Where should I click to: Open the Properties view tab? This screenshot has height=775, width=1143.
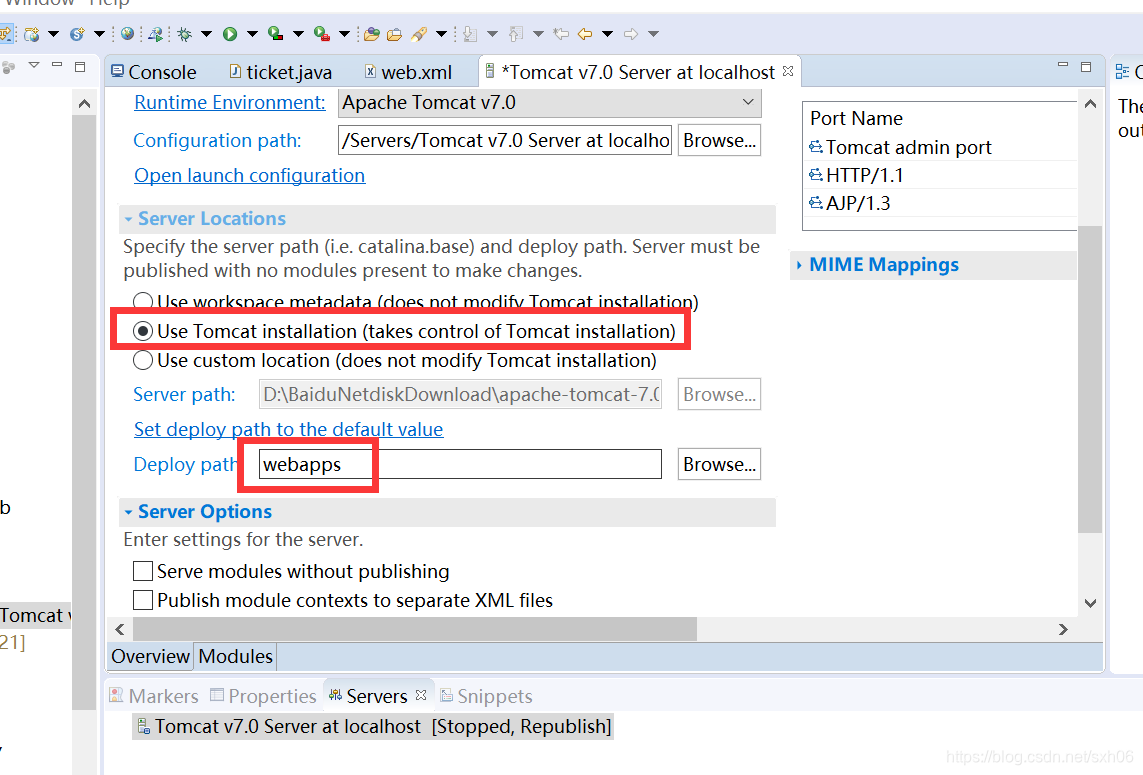pyautogui.click(x=263, y=696)
